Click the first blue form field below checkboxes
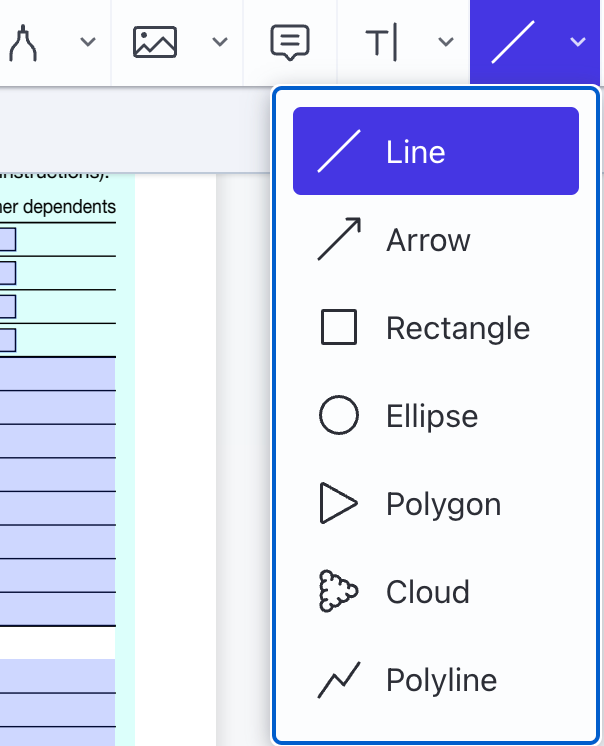604x746 pixels. 57,374
